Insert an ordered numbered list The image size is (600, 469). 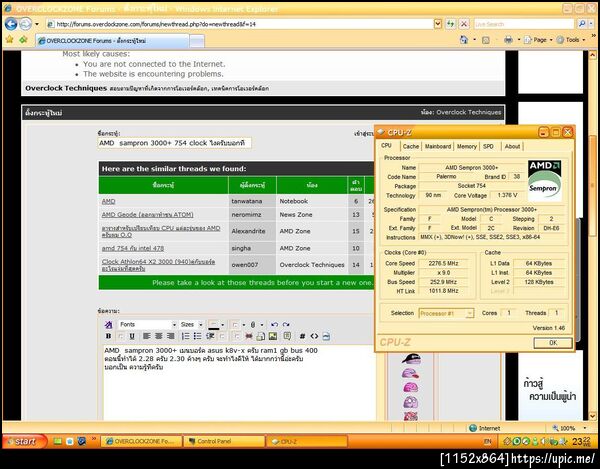pyautogui.click(x=186, y=336)
